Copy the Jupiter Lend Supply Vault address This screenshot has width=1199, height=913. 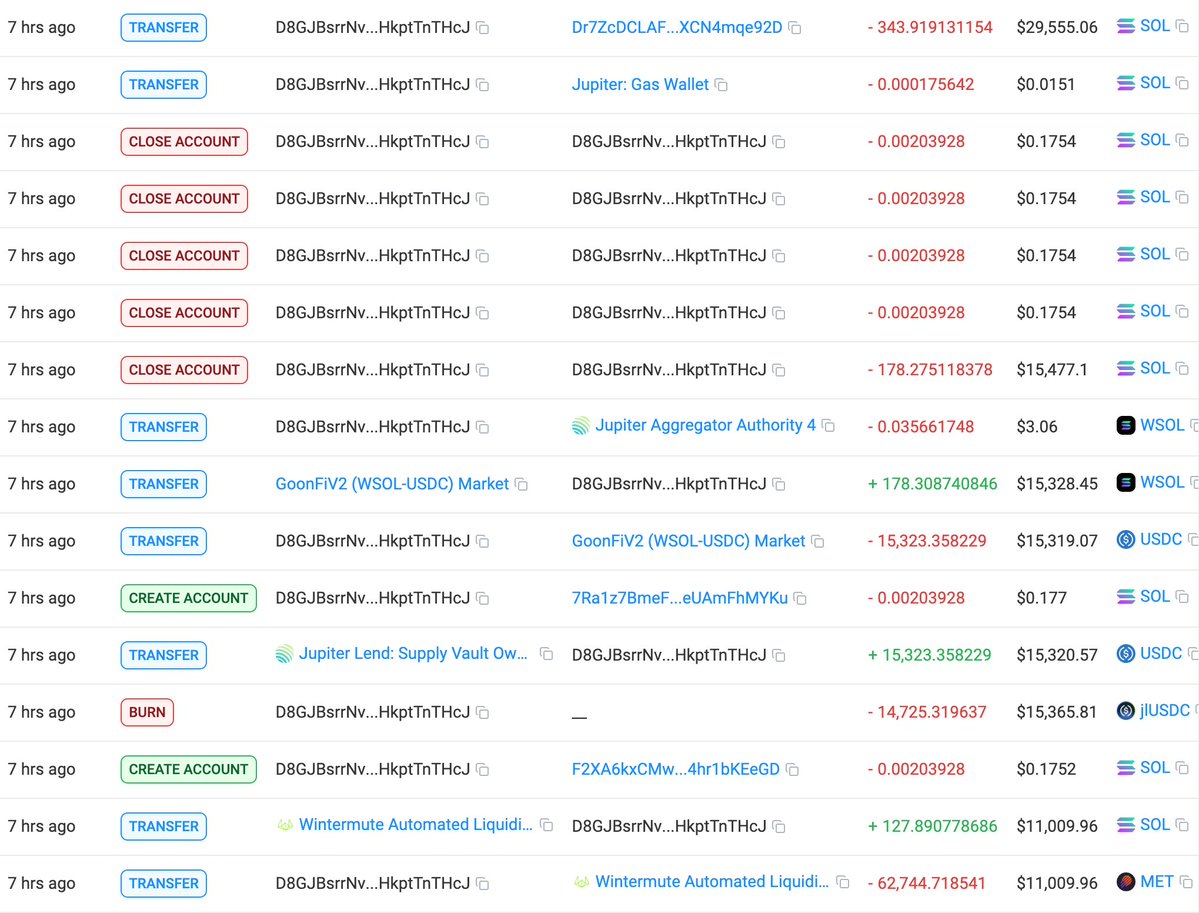(547, 654)
